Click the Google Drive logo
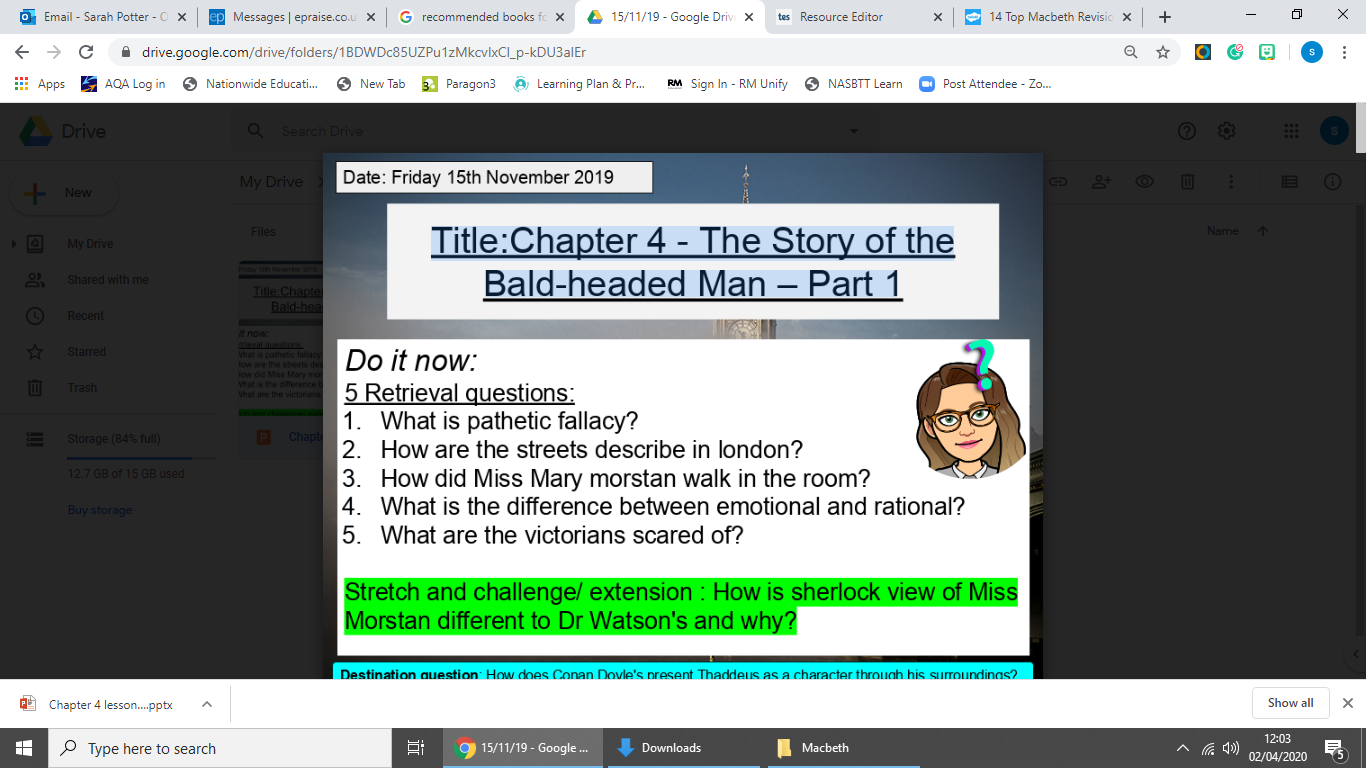Screen dimensions: 1366x768 (37, 131)
